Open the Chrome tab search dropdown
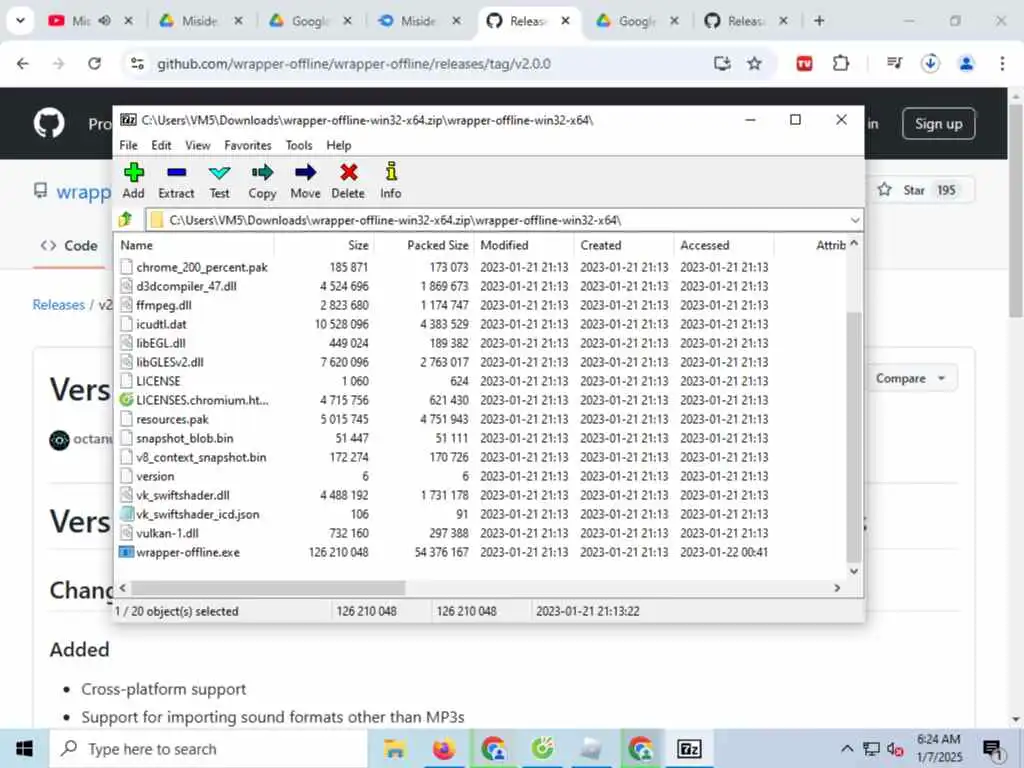The width and height of the screenshot is (1024, 768). coord(20,21)
